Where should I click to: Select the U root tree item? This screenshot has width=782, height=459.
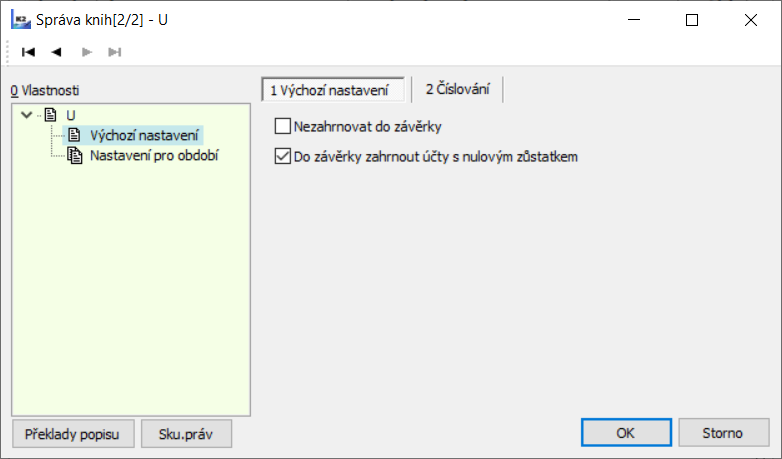click(71, 115)
